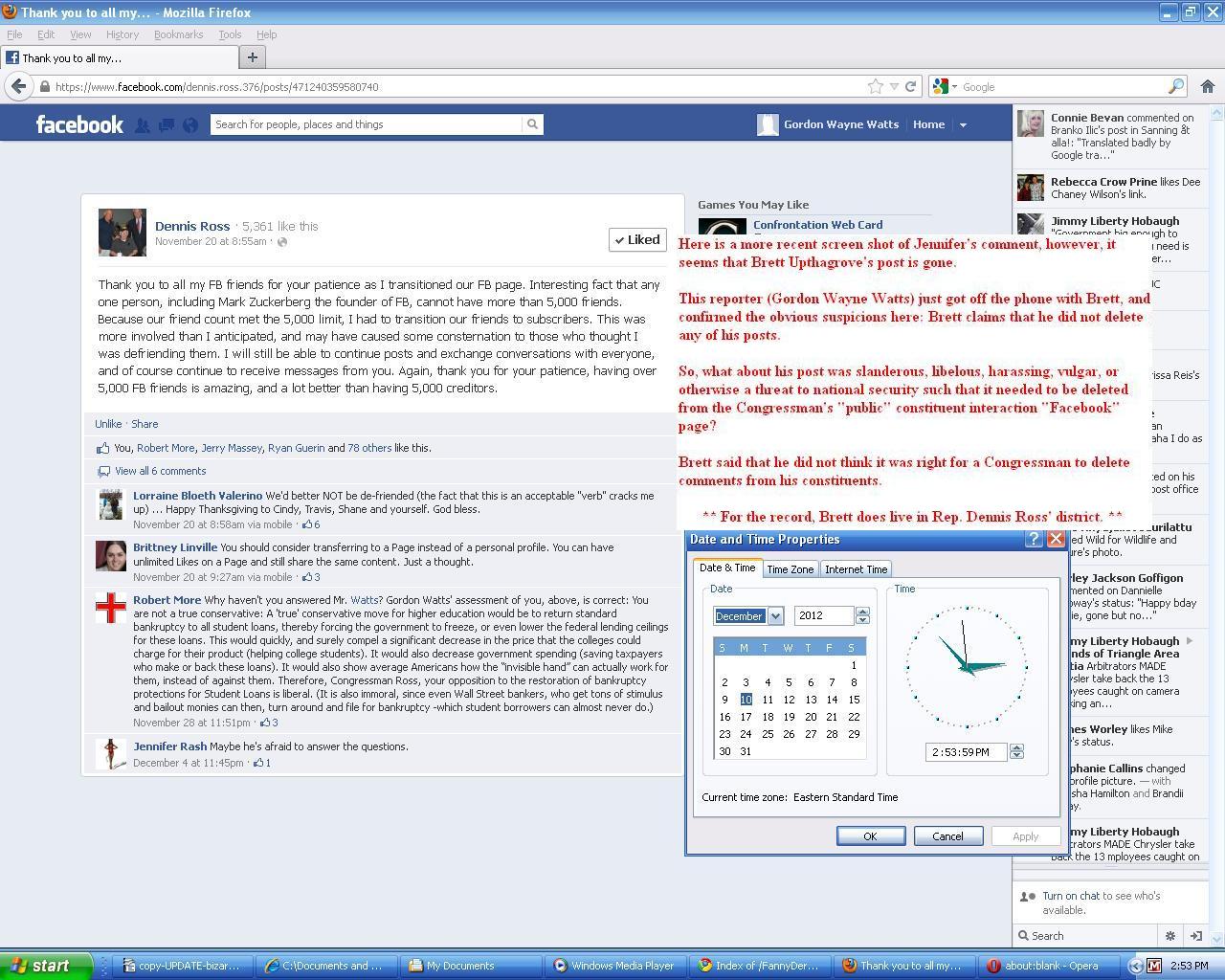Click Cancel in Date and Time dialog
Screen dimensions: 1225x980
[x=947, y=836]
